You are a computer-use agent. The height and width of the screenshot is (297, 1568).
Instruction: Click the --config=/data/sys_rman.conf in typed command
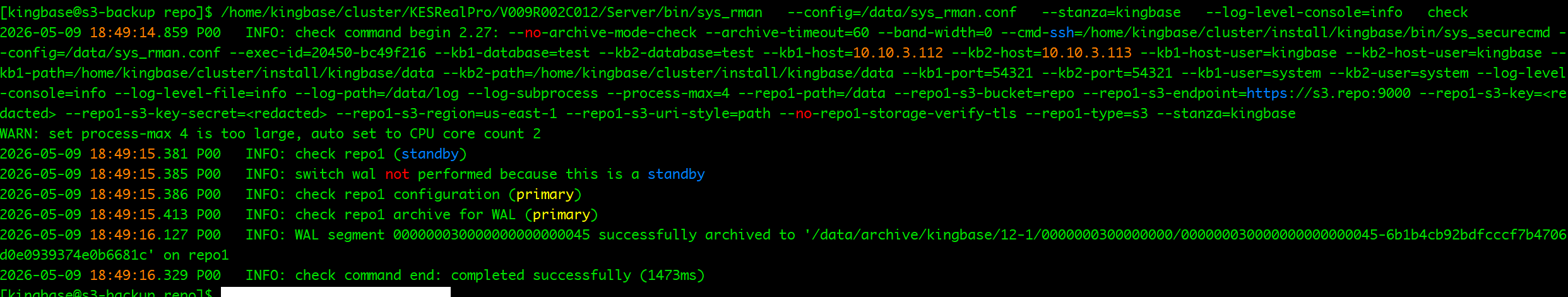[x=901, y=13]
